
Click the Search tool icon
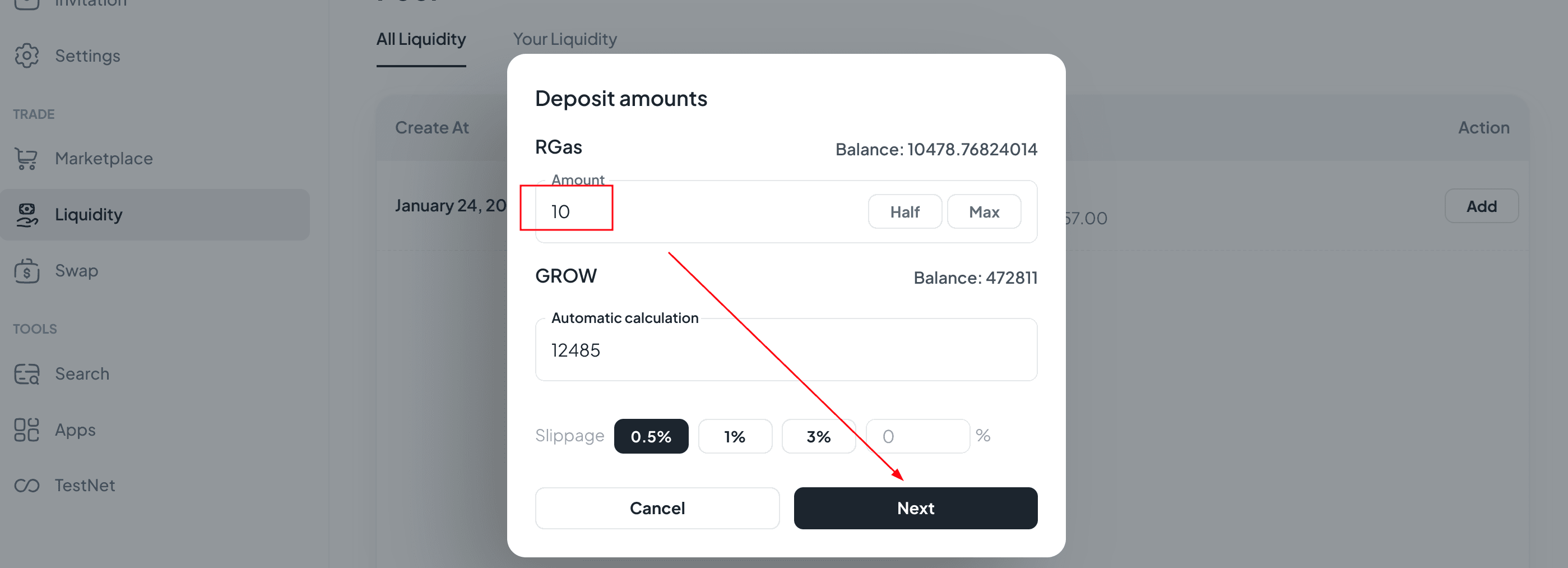pos(26,374)
